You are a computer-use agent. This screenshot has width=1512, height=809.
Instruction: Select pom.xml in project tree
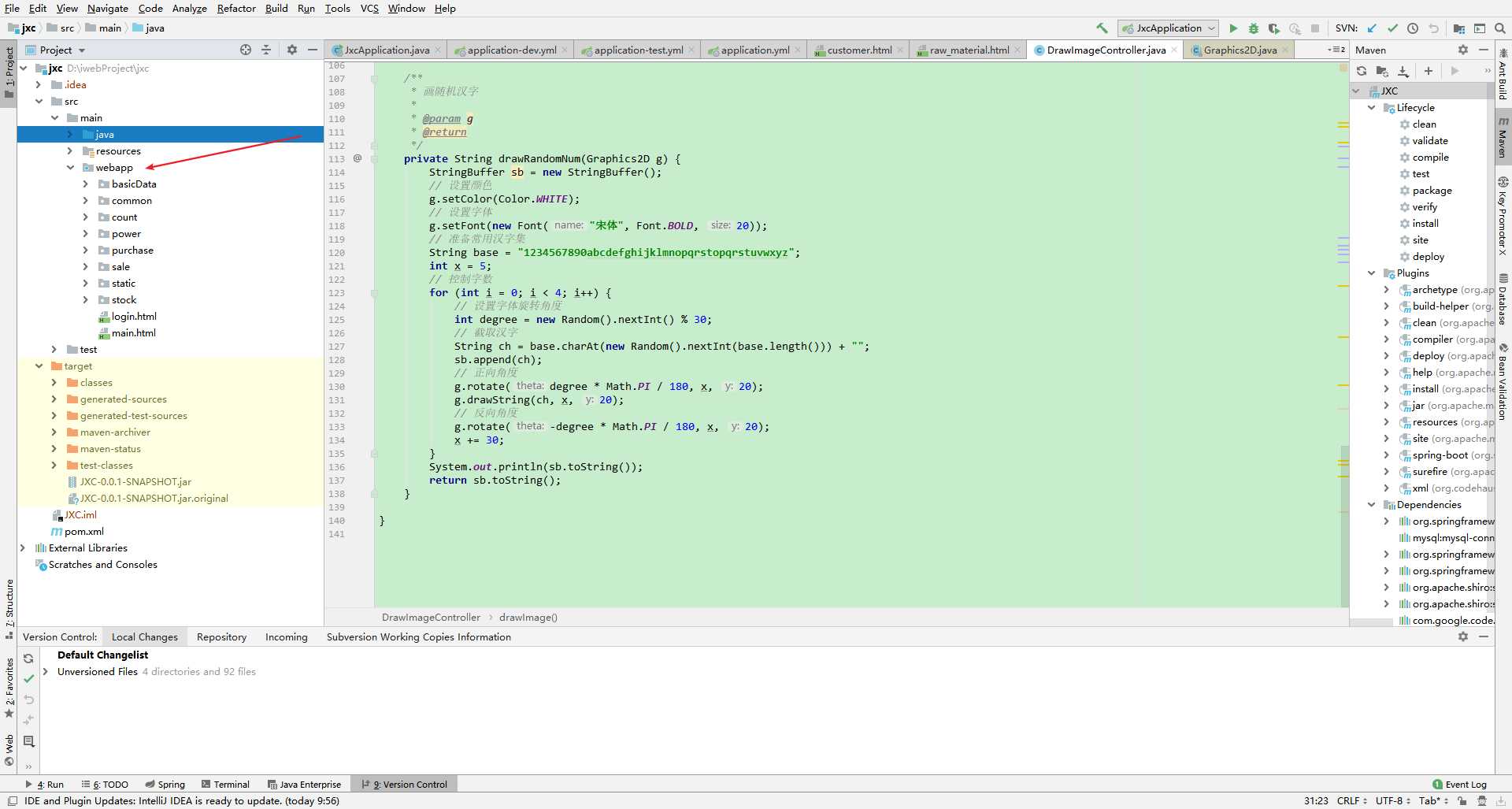[x=83, y=532]
